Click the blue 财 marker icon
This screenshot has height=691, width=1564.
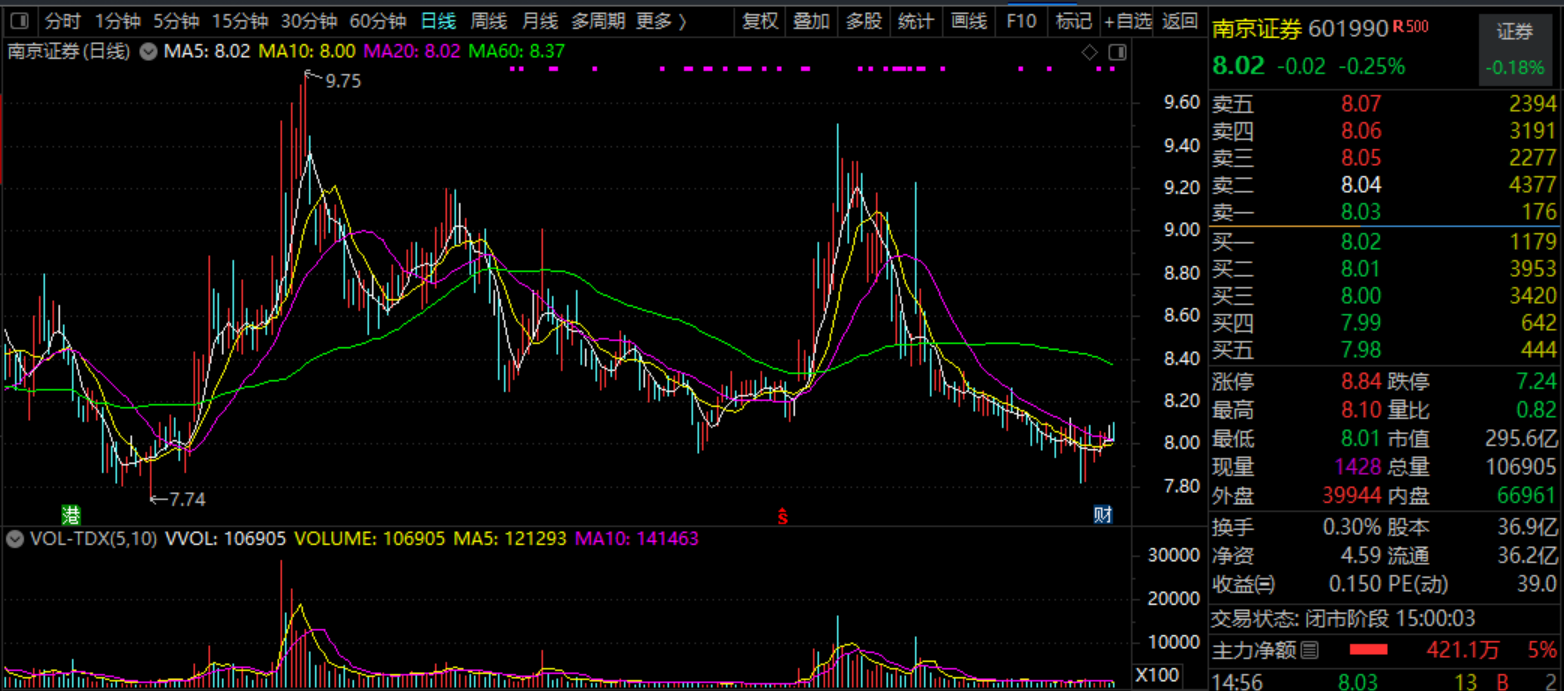1102,515
